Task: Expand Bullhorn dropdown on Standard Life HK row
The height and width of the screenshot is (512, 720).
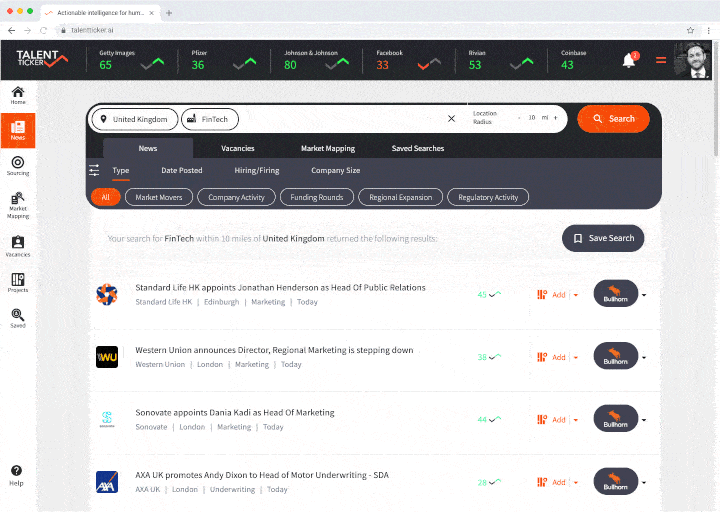Action: pos(644,295)
